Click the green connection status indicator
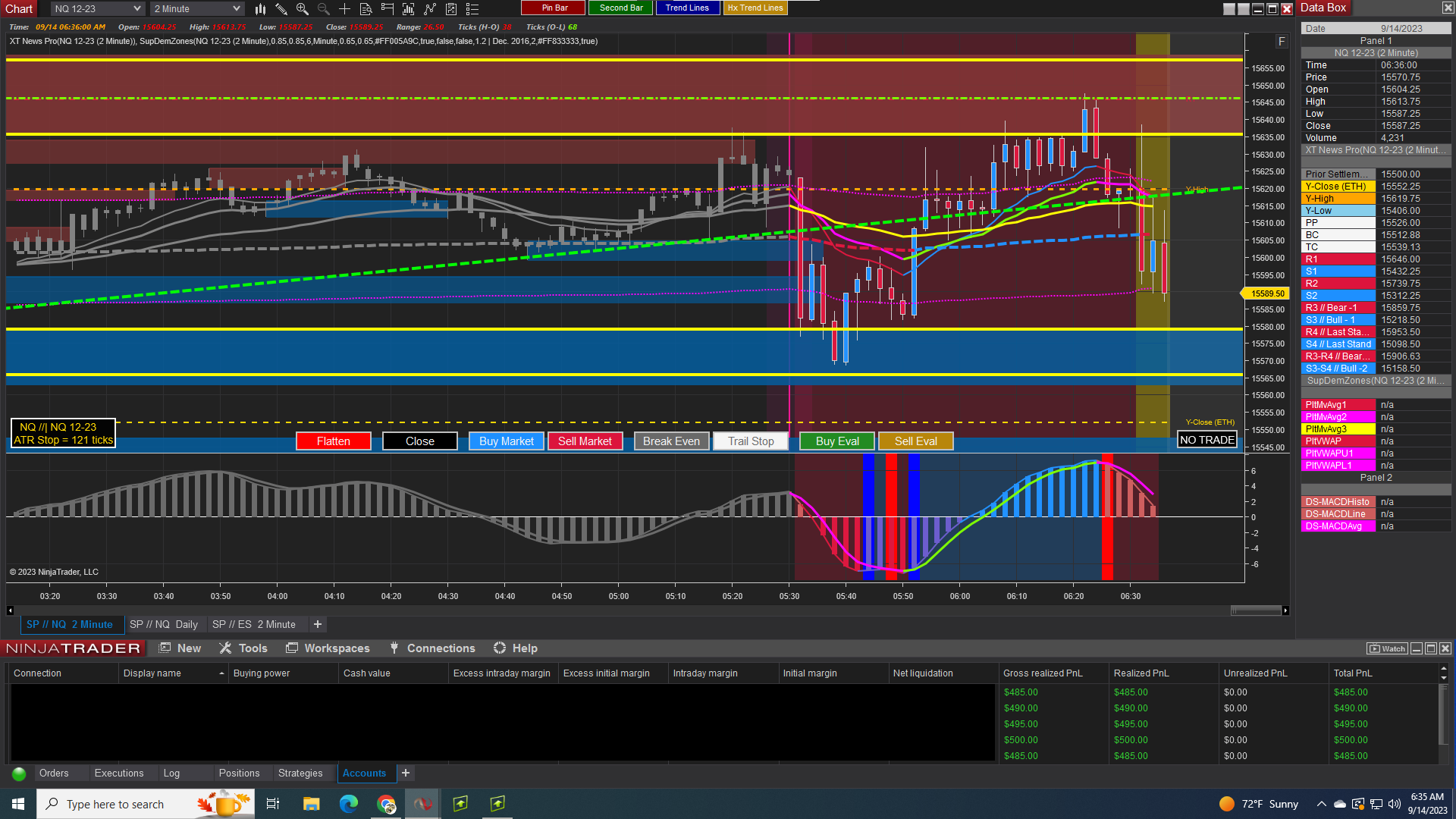The width and height of the screenshot is (1456, 819). pos(19,773)
